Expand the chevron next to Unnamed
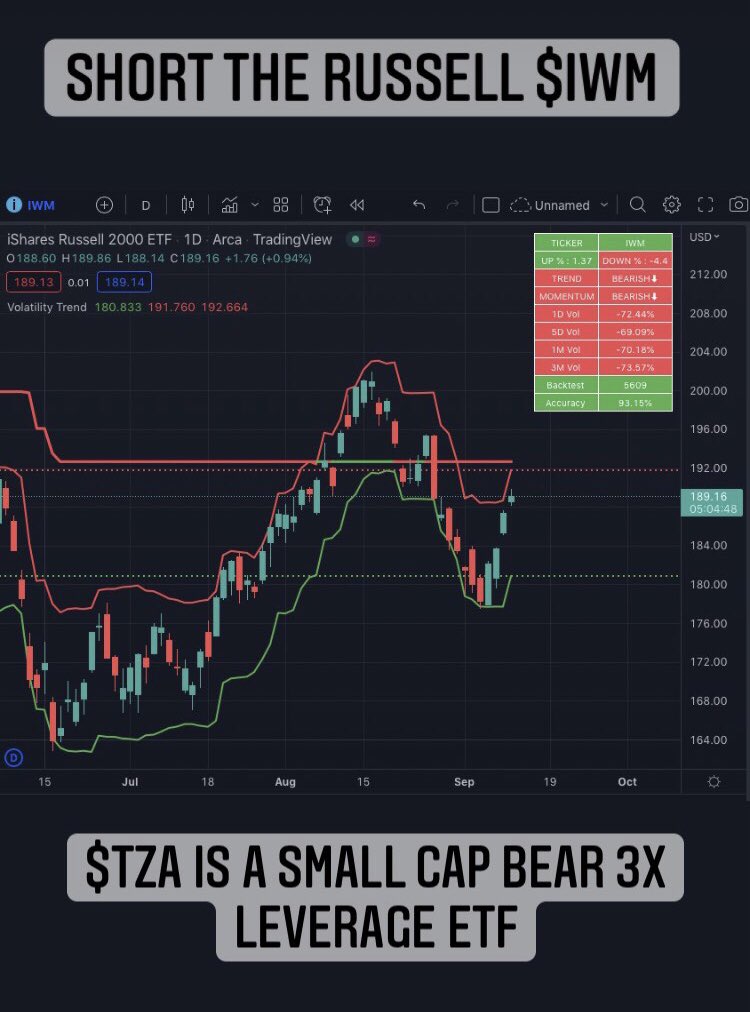Viewport: 750px width, 1012px height. click(604, 205)
